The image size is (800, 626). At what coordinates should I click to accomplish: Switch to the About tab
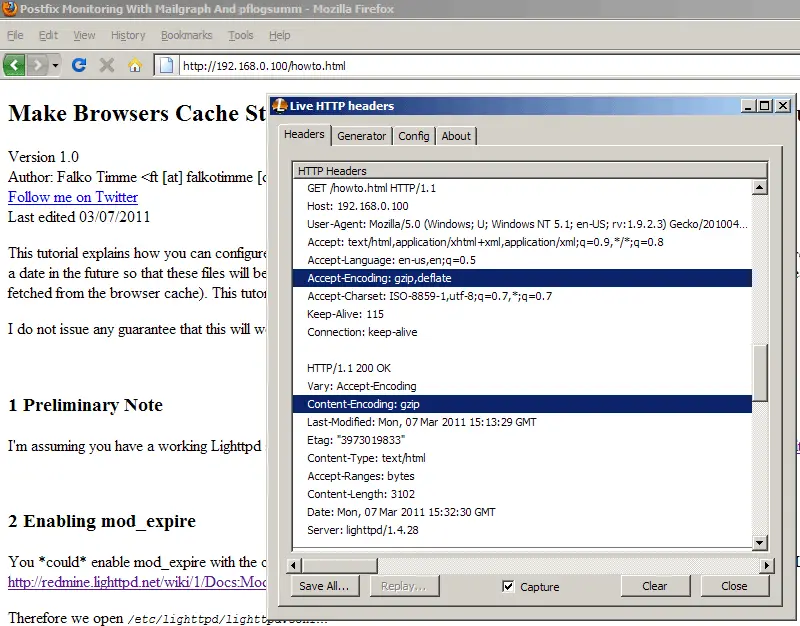click(456, 136)
